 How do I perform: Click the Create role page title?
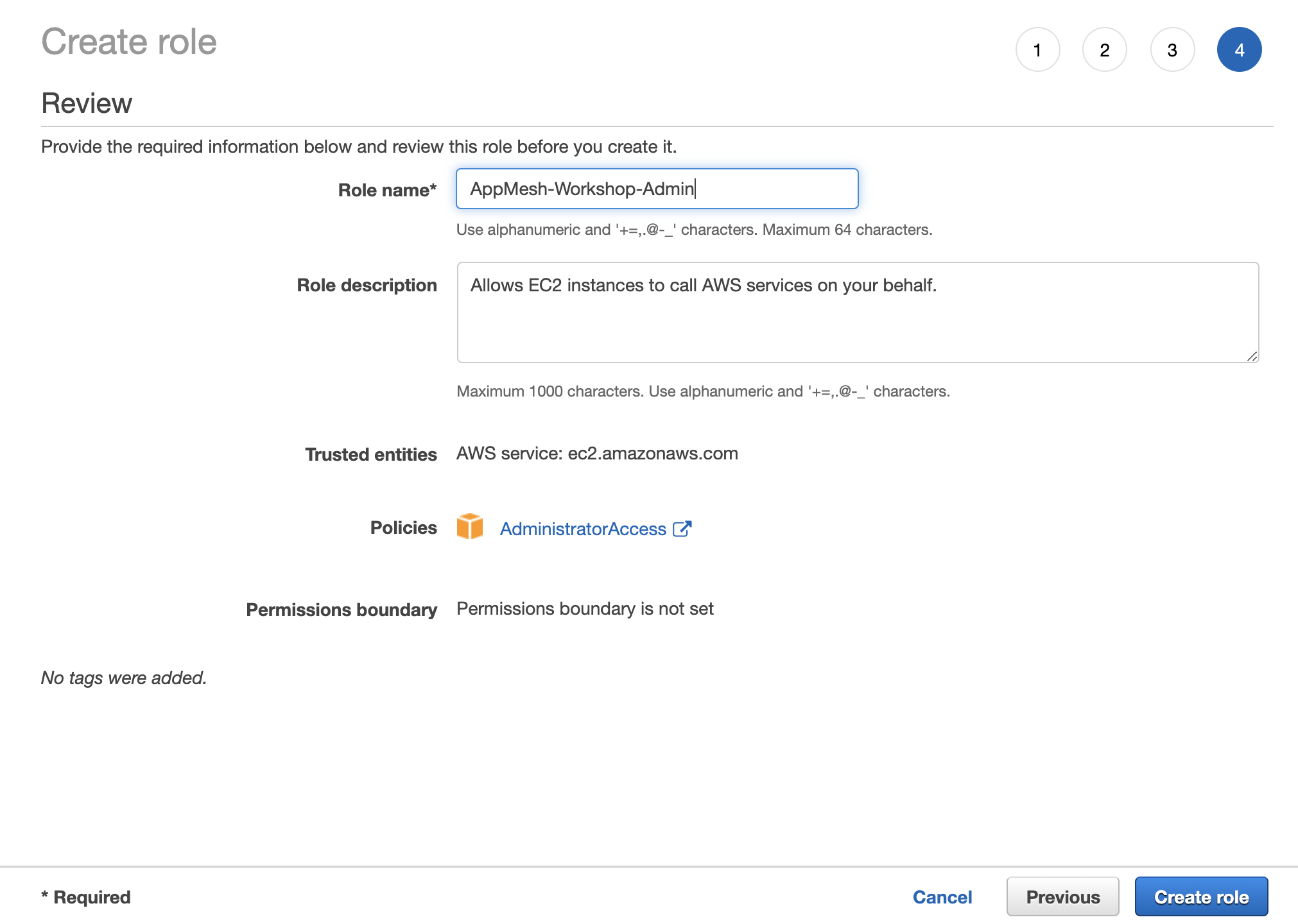point(129,42)
